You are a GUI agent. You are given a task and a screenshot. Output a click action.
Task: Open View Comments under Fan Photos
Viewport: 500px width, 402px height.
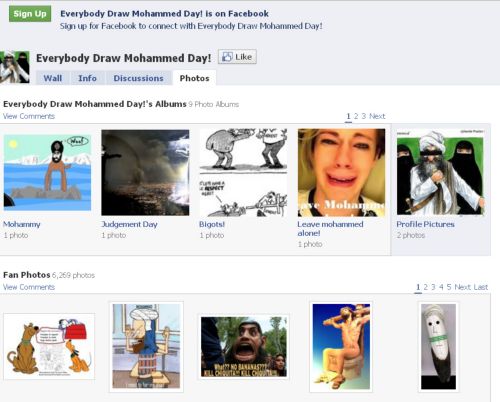(x=29, y=287)
